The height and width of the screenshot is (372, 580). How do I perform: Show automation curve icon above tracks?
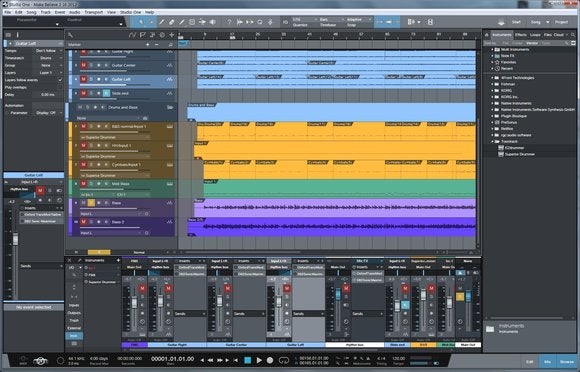[132, 35]
